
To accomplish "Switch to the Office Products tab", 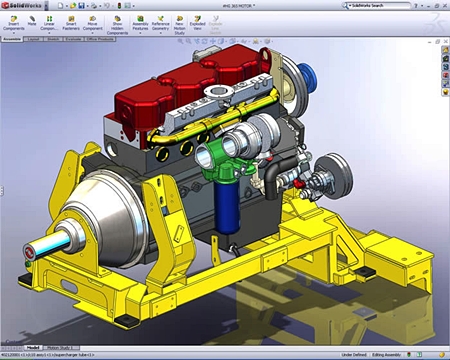I will 100,39.
